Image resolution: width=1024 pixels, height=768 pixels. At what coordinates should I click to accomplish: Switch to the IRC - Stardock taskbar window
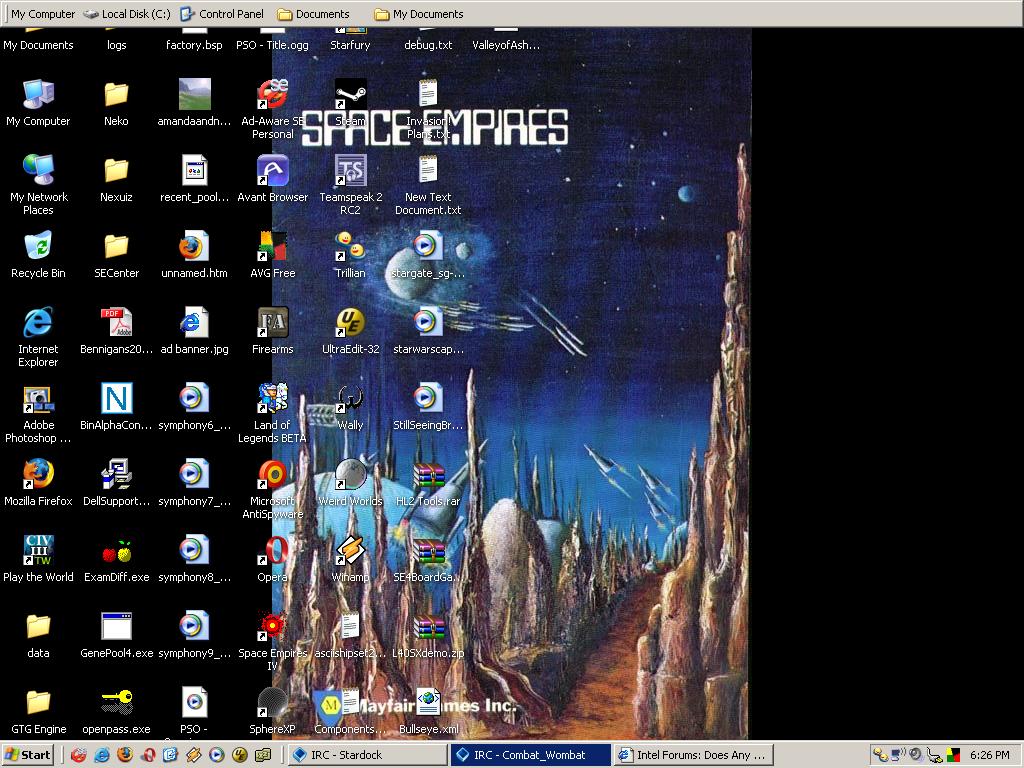pyautogui.click(x=366, y=755)
